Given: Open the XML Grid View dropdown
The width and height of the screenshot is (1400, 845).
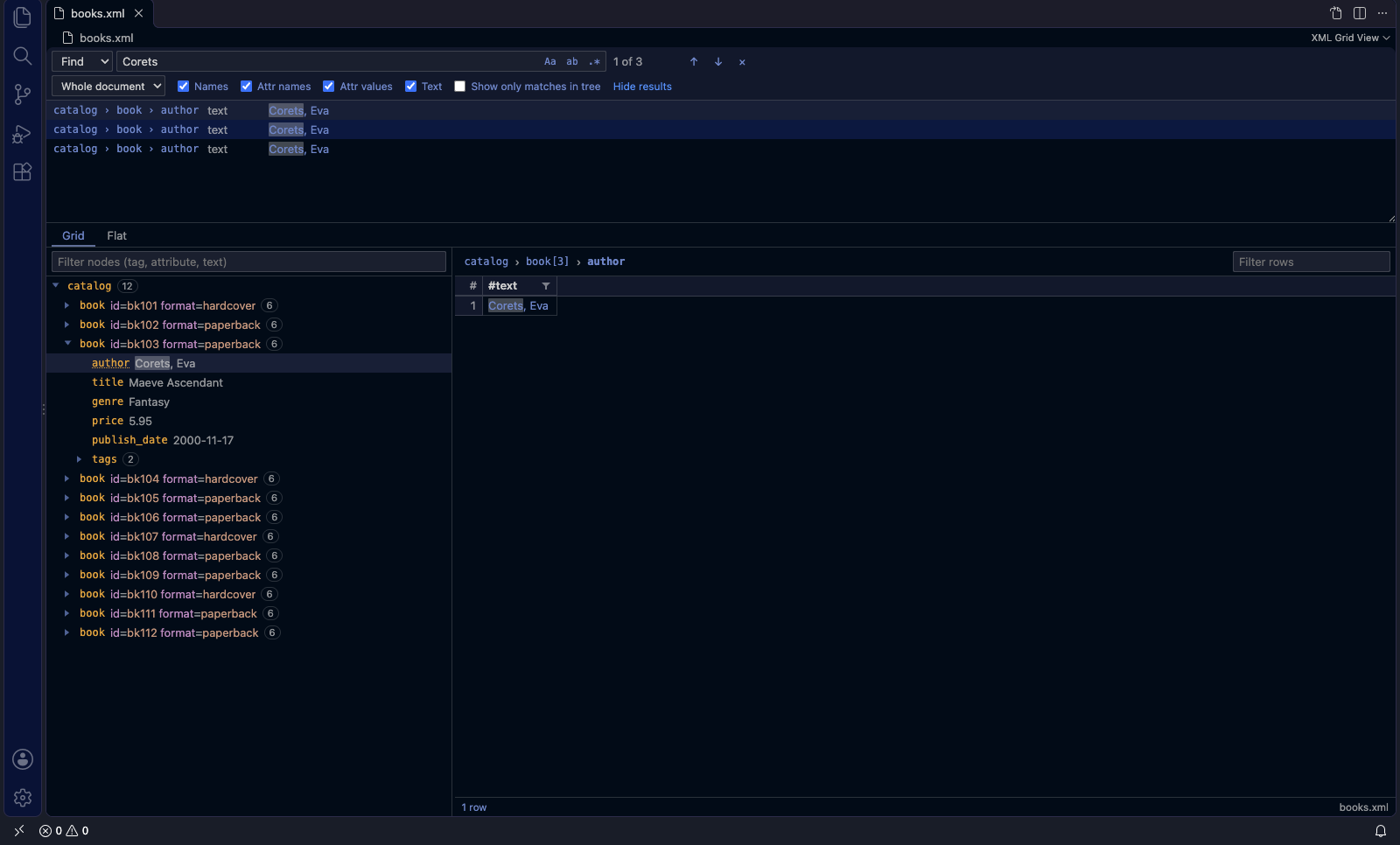Looking at the screenshot, I should click(1350, 38).
